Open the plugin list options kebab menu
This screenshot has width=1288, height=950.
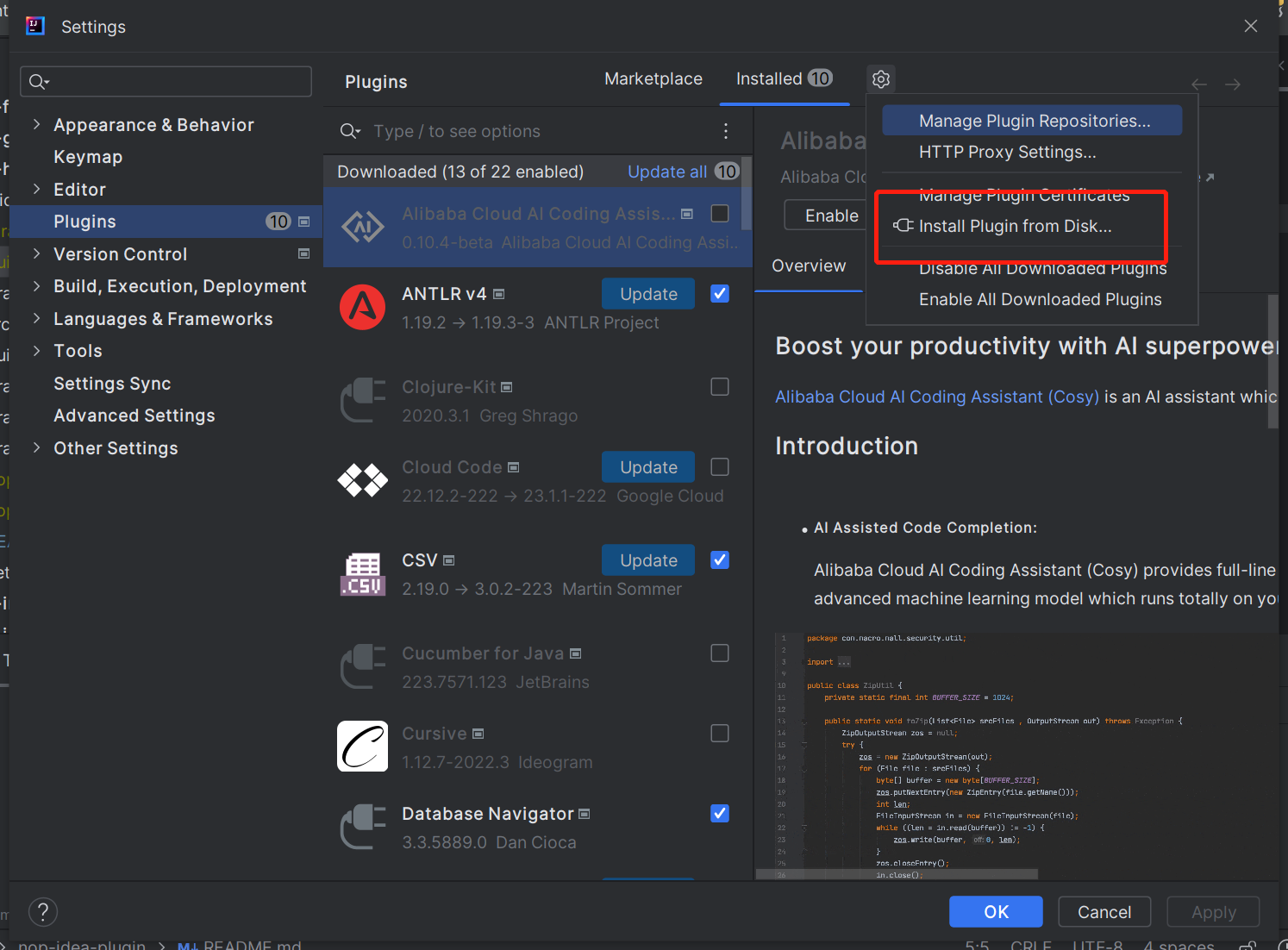click(x=726, y=131)
